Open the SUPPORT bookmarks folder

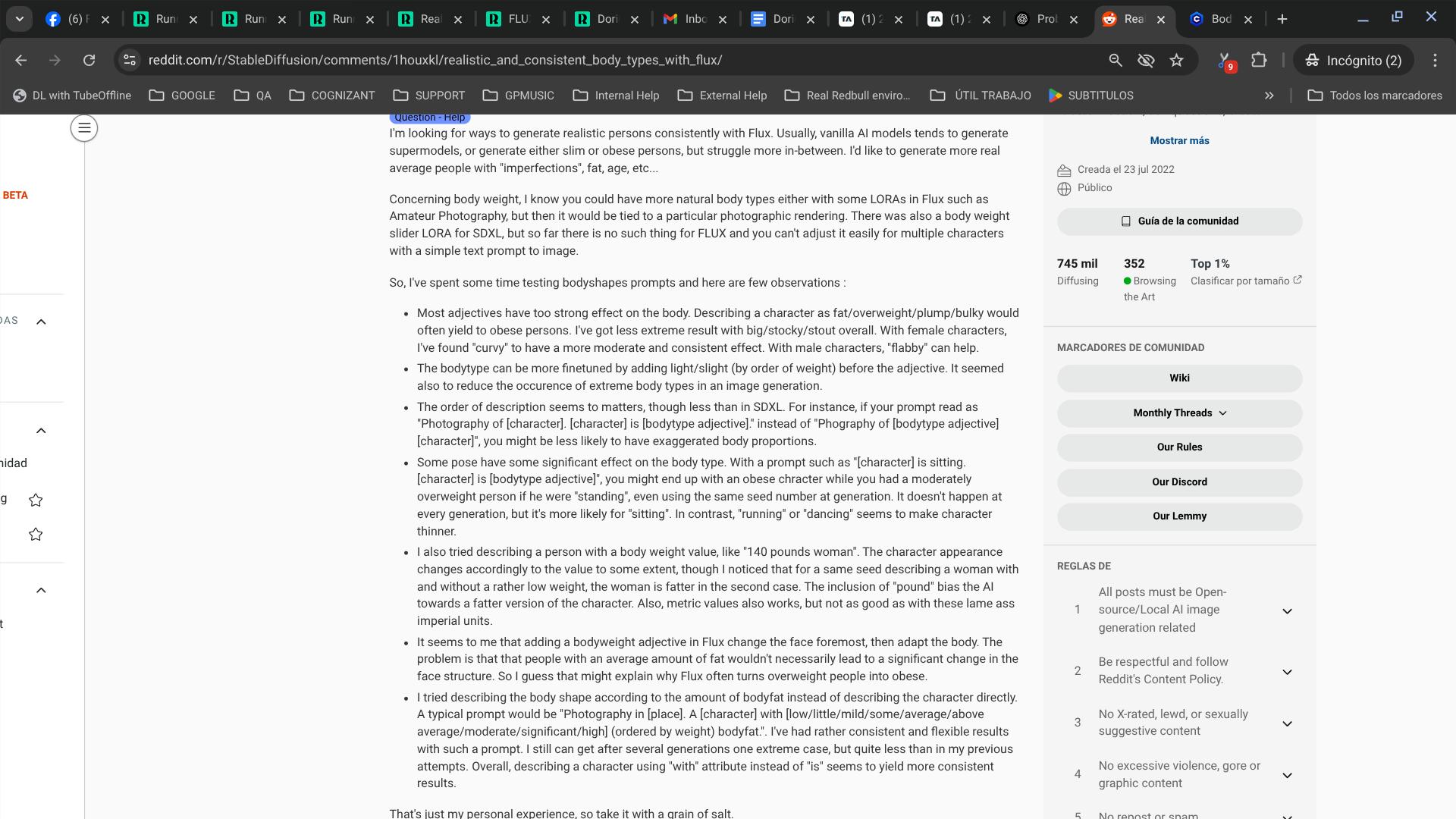[x=429, y=96]
